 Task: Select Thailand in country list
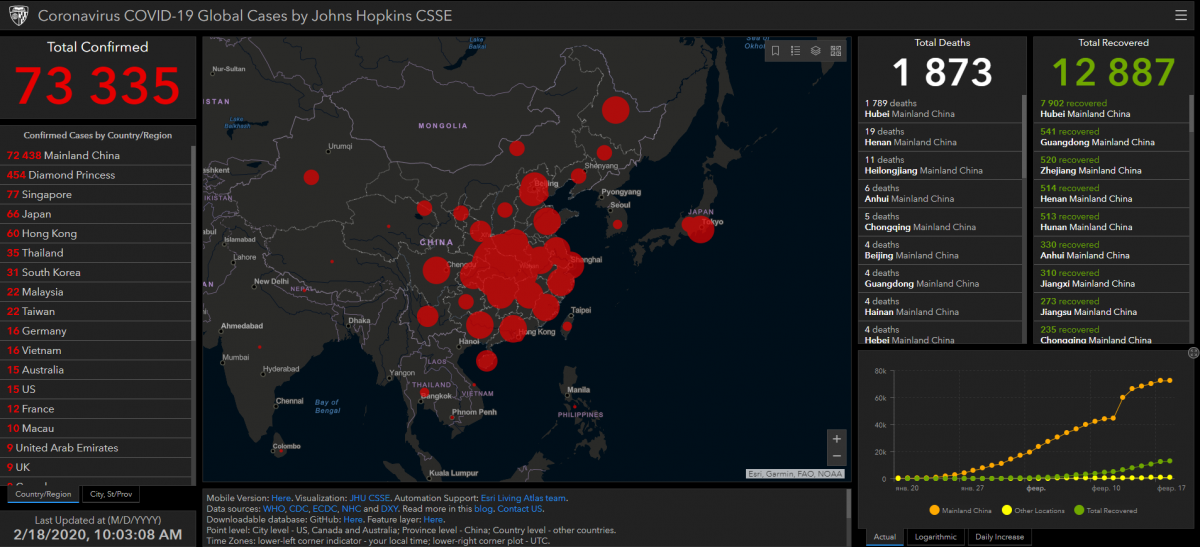click(97, 253)
